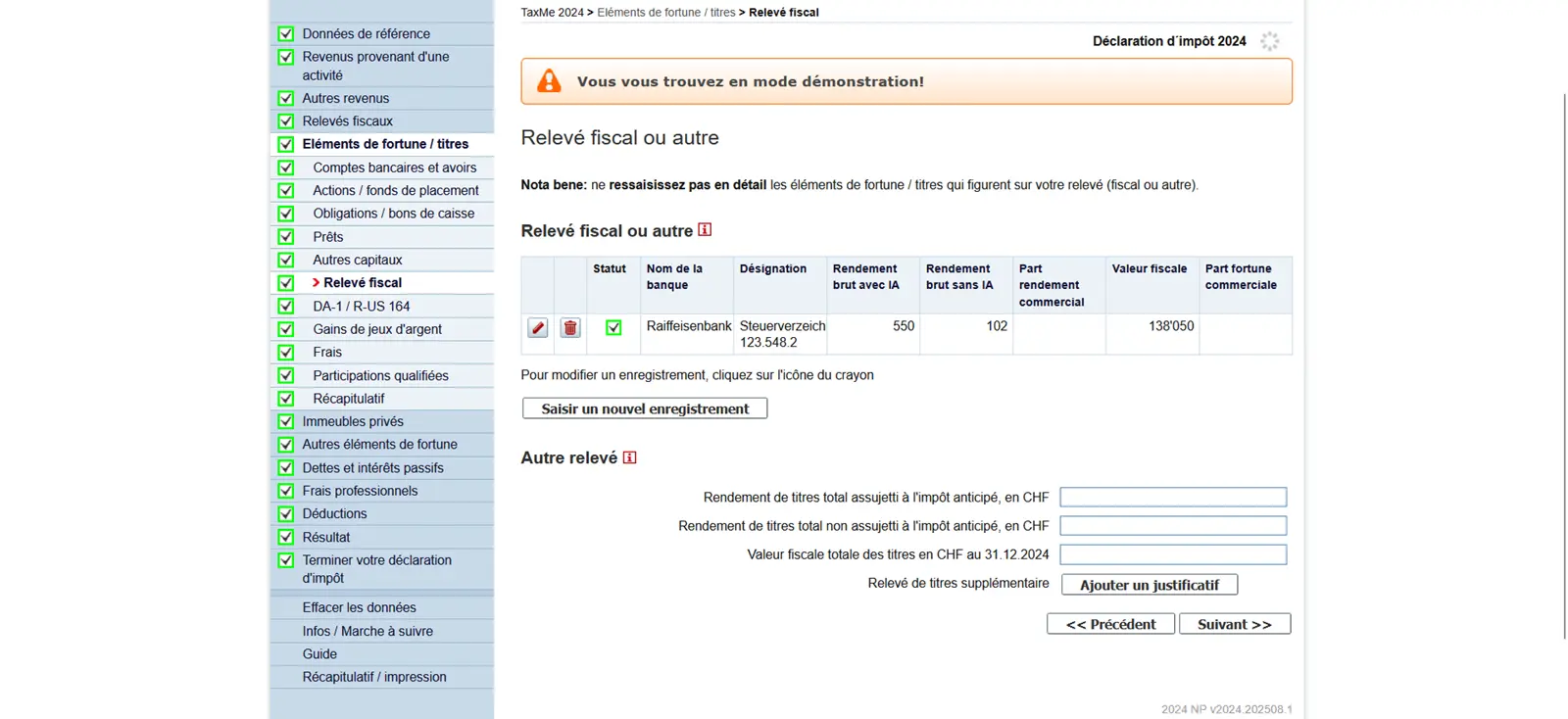Click the green checkbox beside Immeubles privés
The height and width of the screenshot is (719, 1568).
pyautogui.click(x=286, y=421)
